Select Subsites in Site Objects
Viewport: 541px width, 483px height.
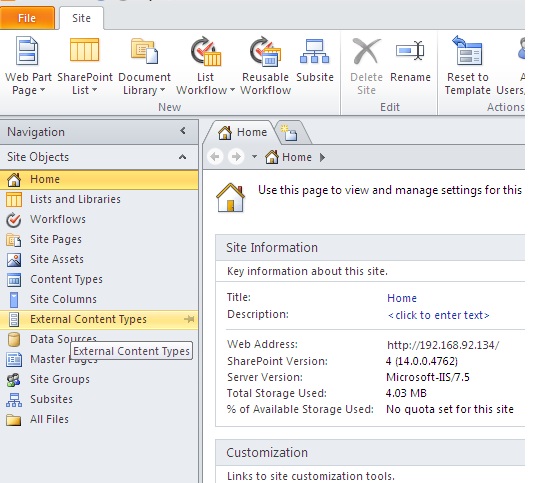(99, 400)
